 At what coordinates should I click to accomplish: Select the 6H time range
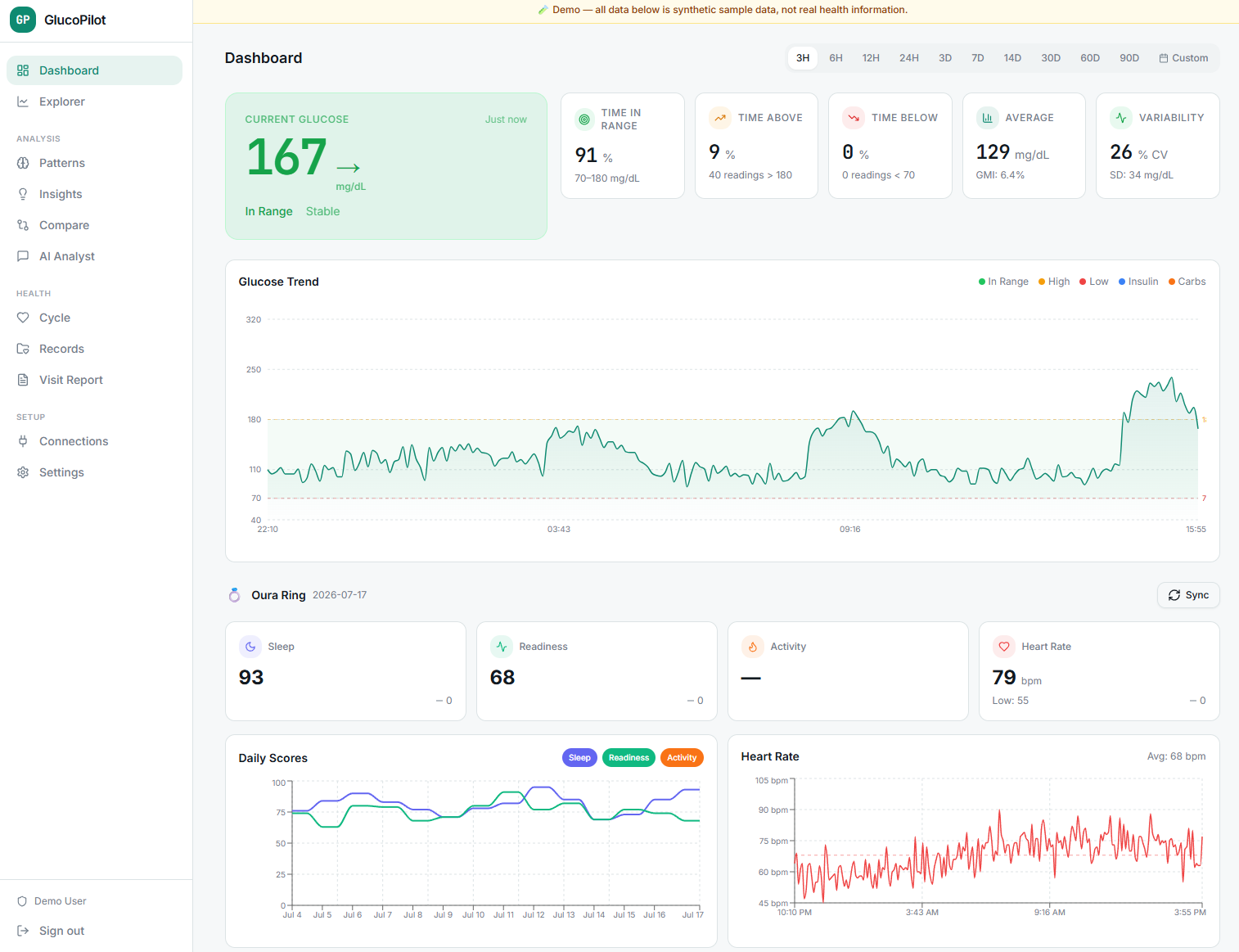836,58
